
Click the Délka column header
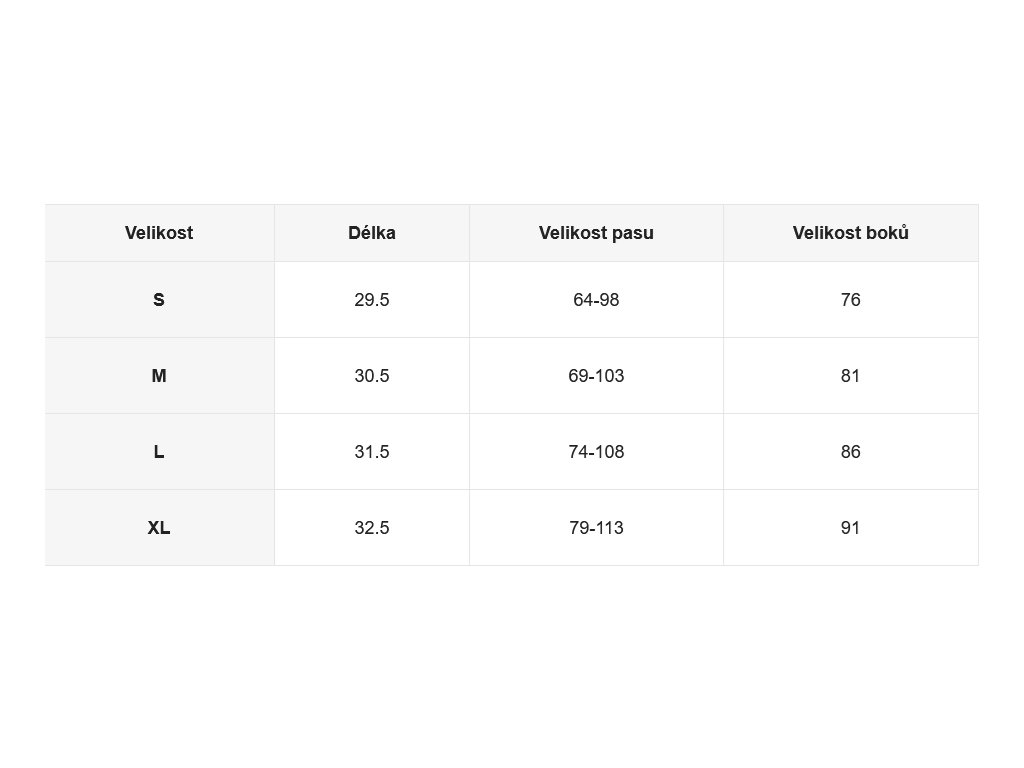click(x=372, y=233)
